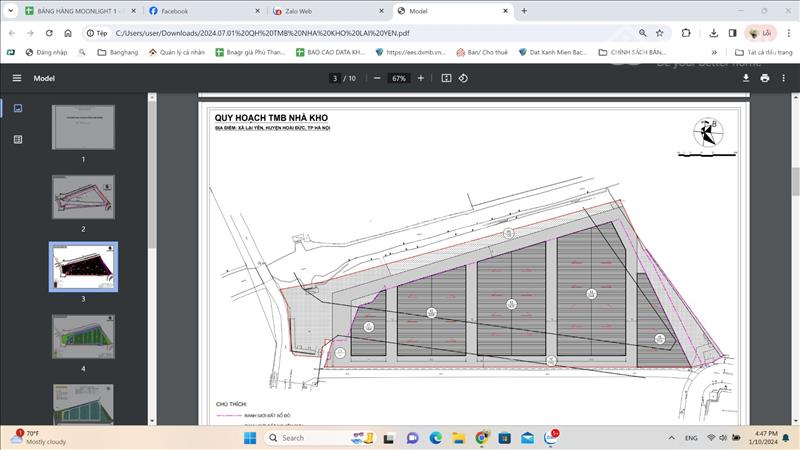800x450 pixels.
Task: Print the PDF document
Action: coord(765,78)
